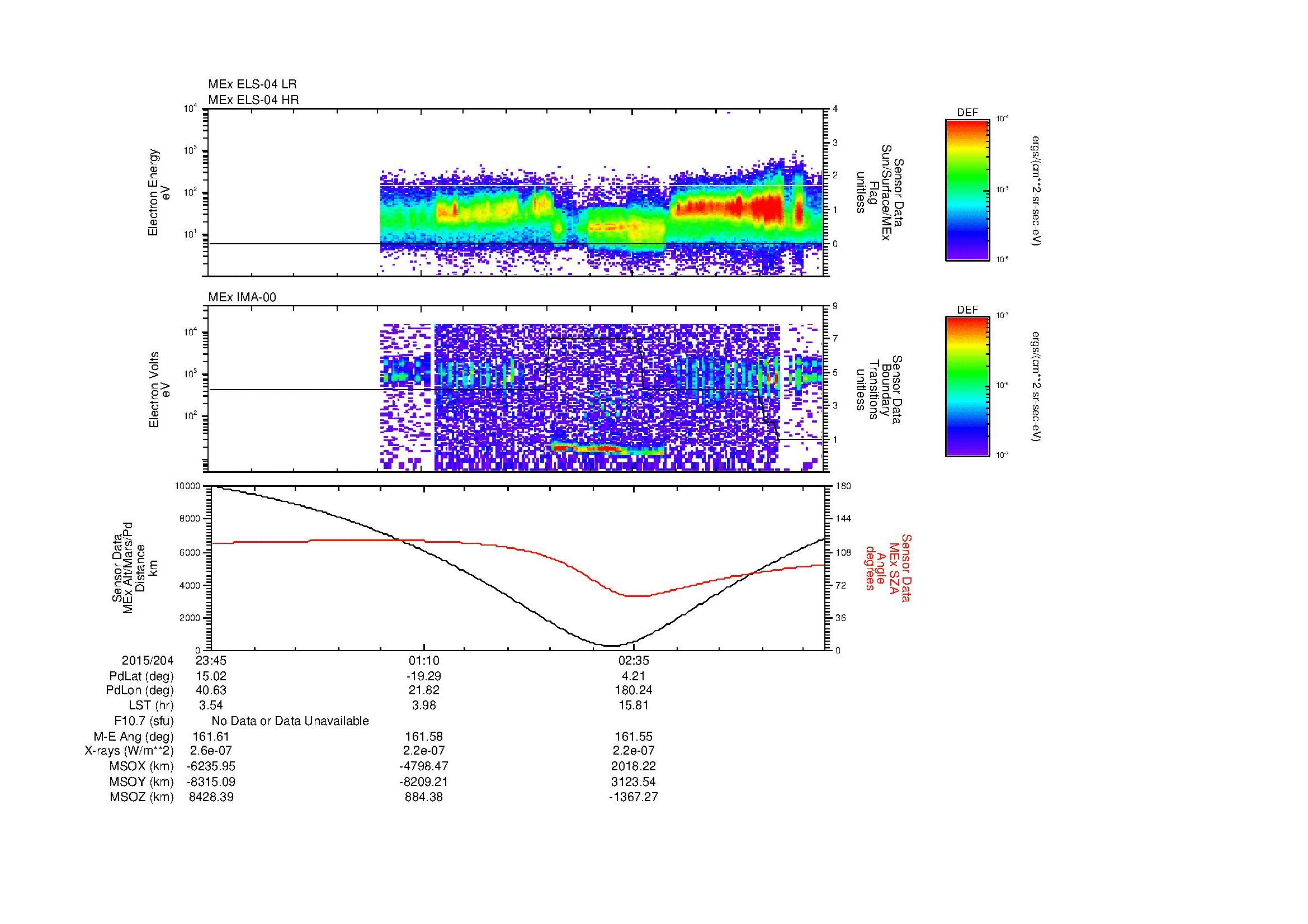Click the 'X-rays (W/m**2)' row label
Viewport: 1308px width, 924px height.
point(129,751)
